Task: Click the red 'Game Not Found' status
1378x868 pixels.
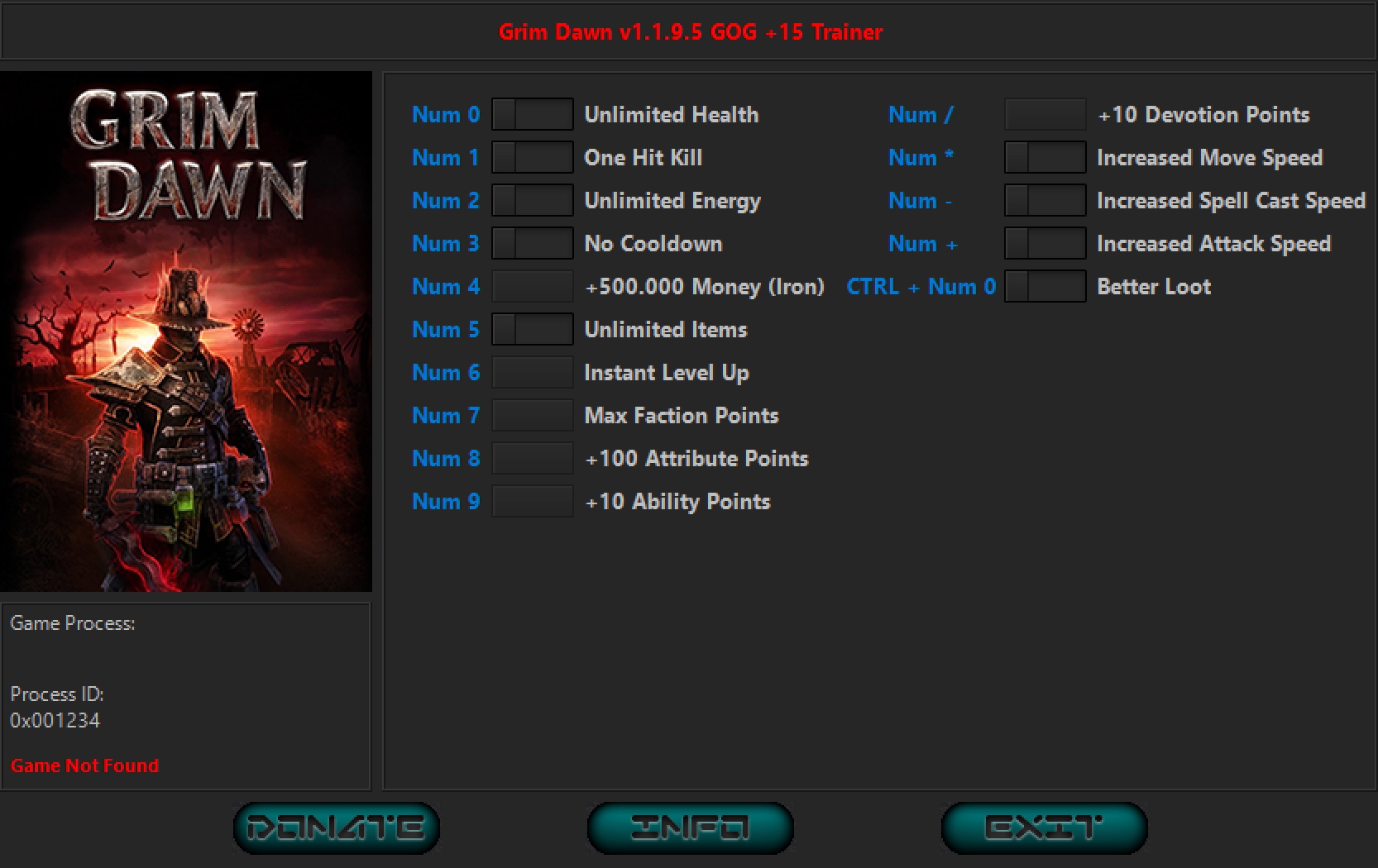Action: point(84,765)
